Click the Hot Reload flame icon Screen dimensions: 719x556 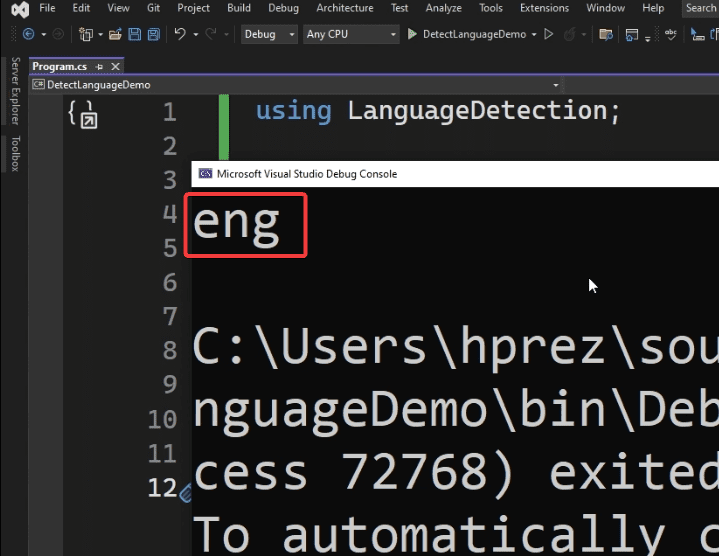click(x=570, y=34)
